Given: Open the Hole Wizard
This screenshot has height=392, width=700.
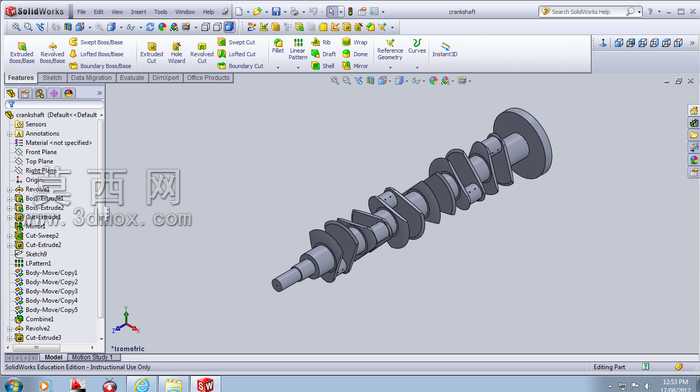Looking at the screenshot, I should click(176, 53).
